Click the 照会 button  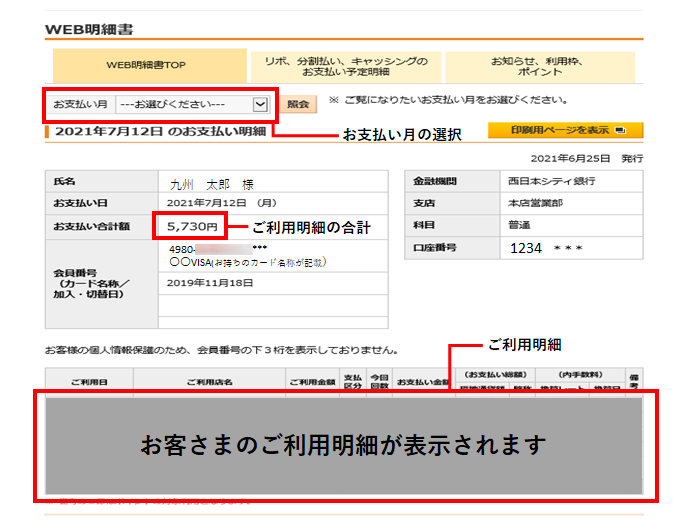point(298,104)
